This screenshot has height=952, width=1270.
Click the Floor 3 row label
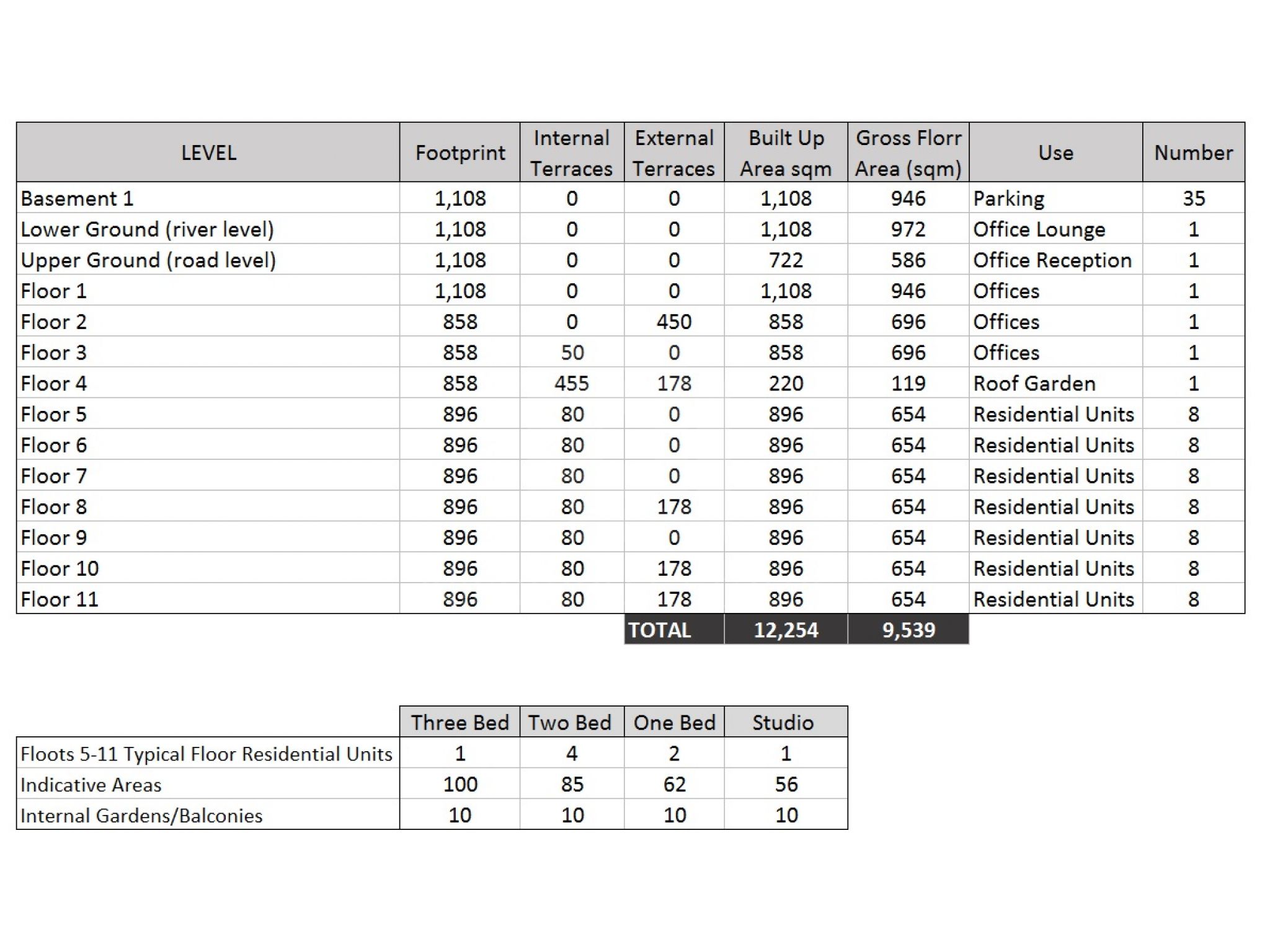(x=53, y=353)
